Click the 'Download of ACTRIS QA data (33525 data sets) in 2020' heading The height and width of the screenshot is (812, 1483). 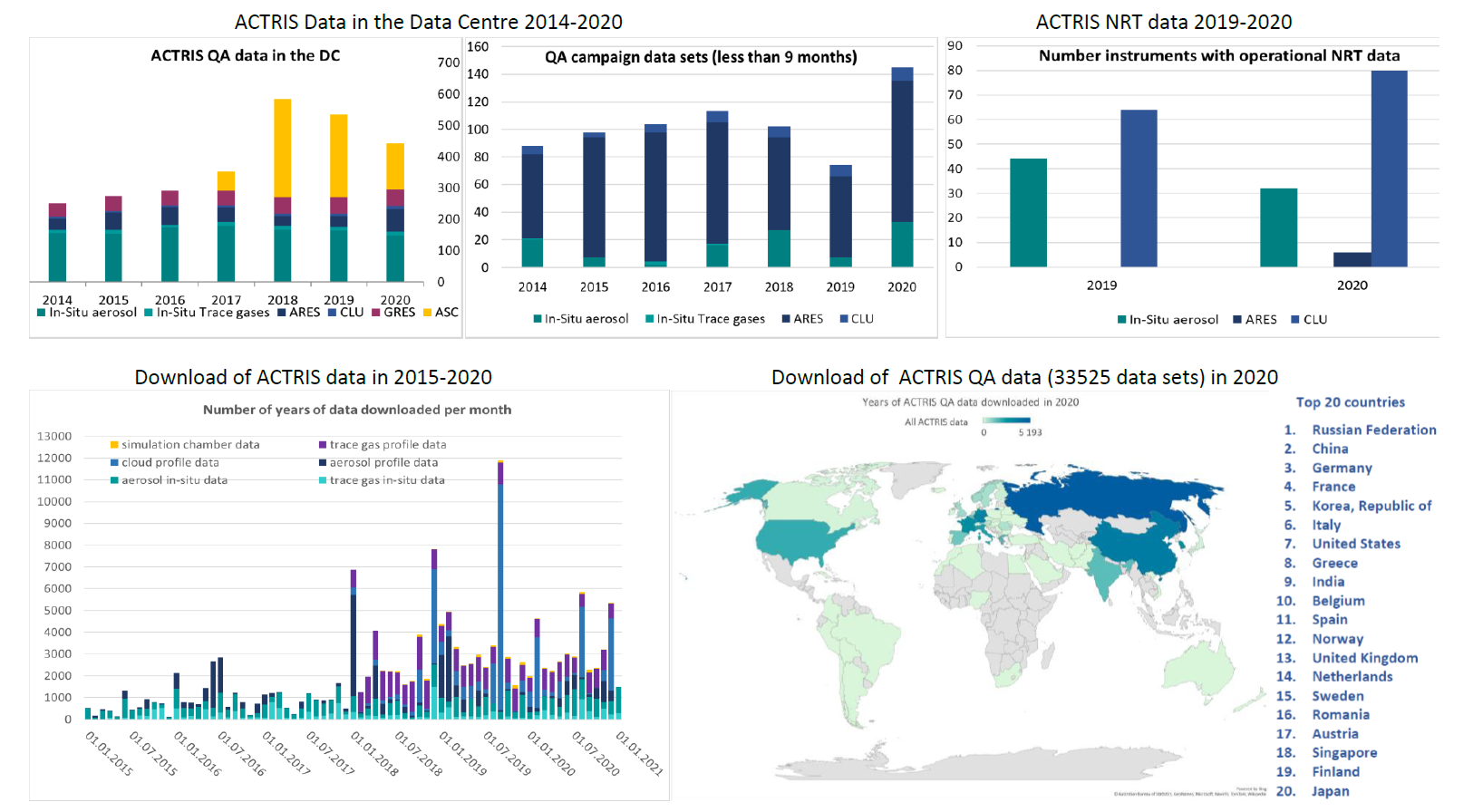click(1025, 377)
